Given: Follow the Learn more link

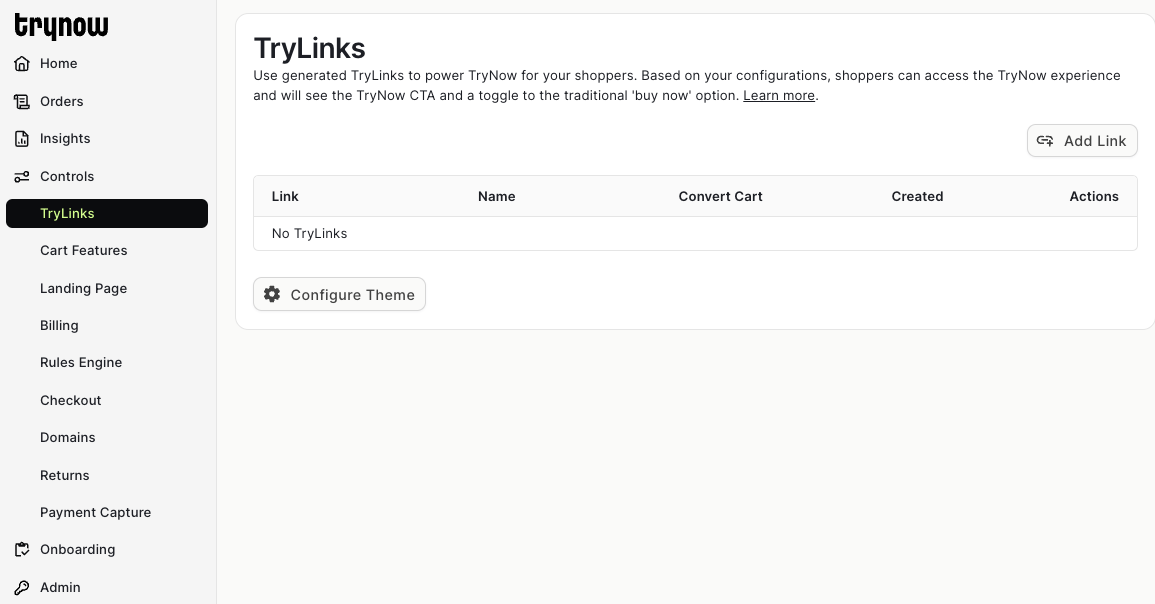Looking at the screenshot, I should pyautogui.click(x=779, y=96).
